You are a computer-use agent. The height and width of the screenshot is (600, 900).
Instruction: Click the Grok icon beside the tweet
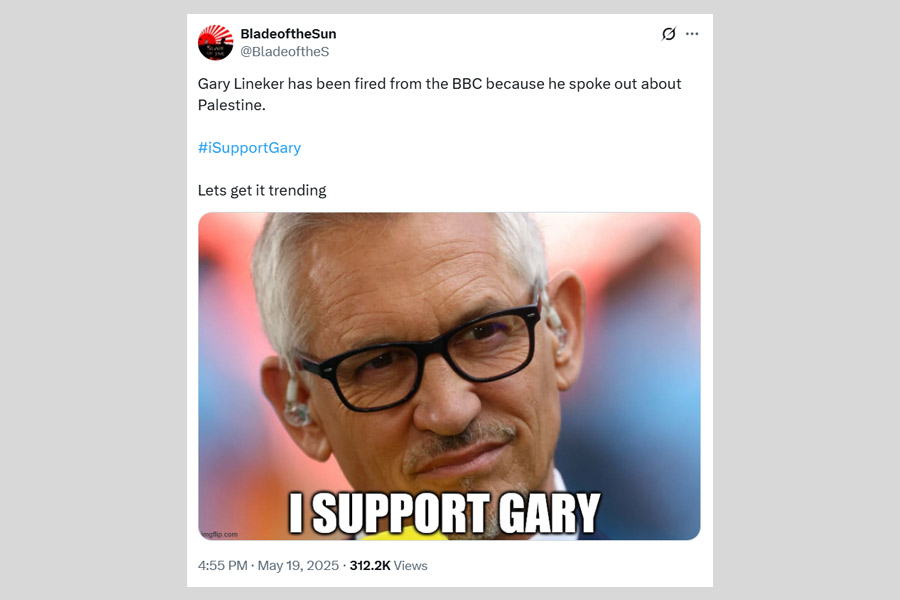[669, 34]
